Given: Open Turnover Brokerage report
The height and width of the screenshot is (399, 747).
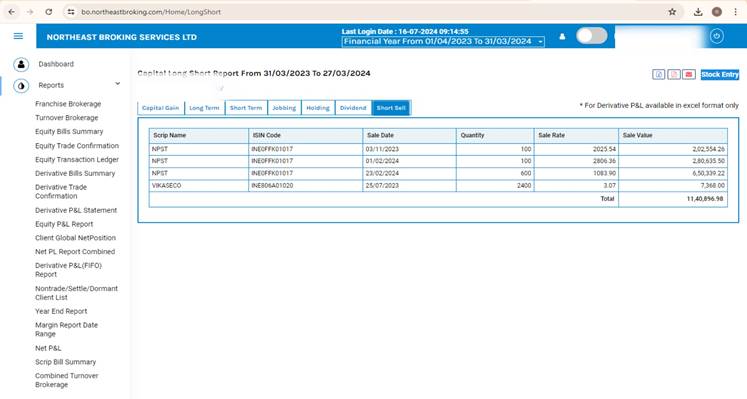Looking at the screenshot, I should point(67,118).
